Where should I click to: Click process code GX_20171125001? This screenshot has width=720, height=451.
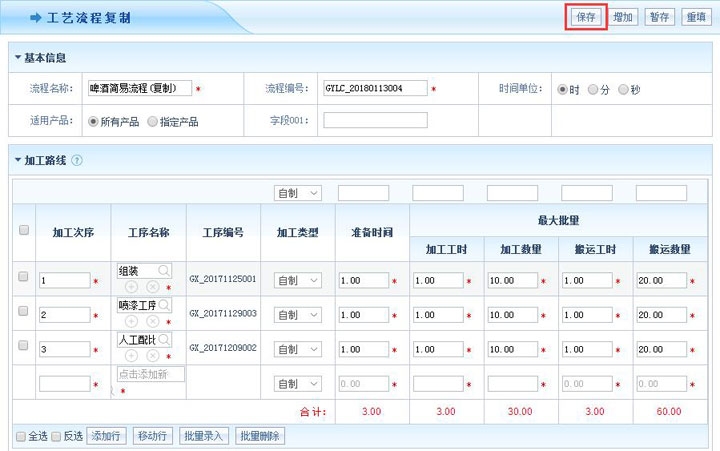coord(223,279)
